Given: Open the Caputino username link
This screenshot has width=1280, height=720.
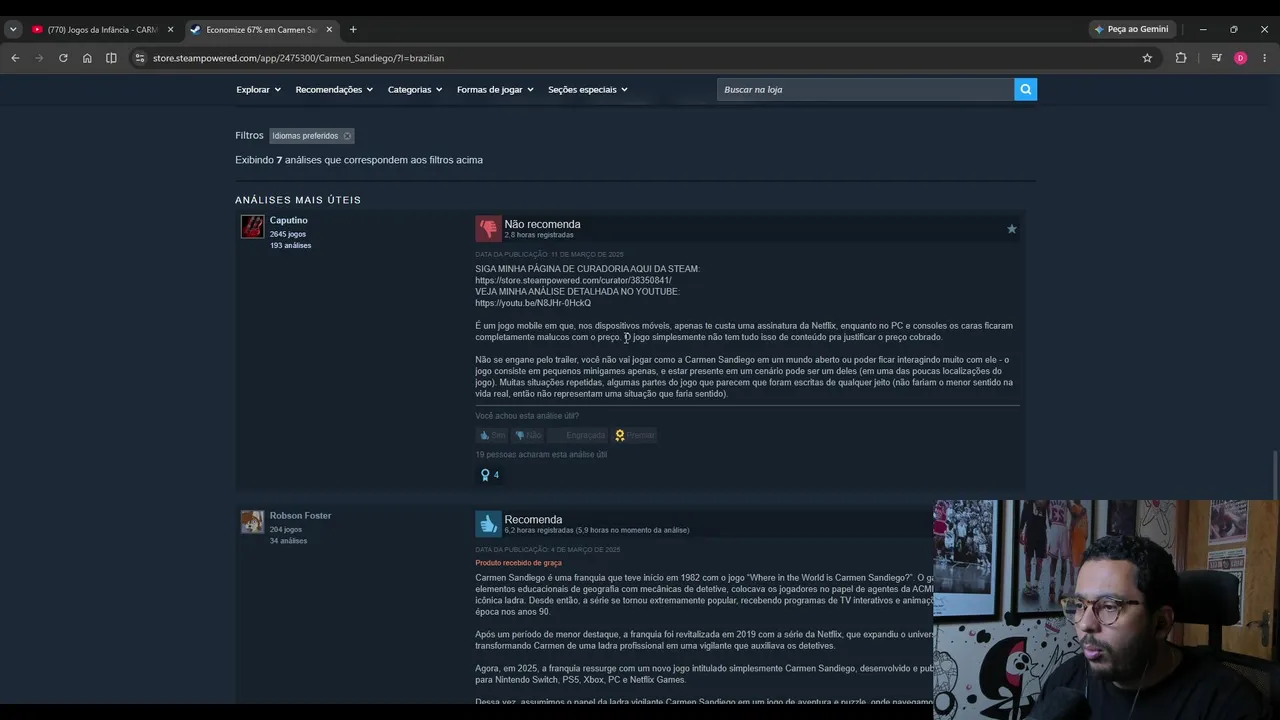Looking at the screenshot, I should tap(288, 220).
